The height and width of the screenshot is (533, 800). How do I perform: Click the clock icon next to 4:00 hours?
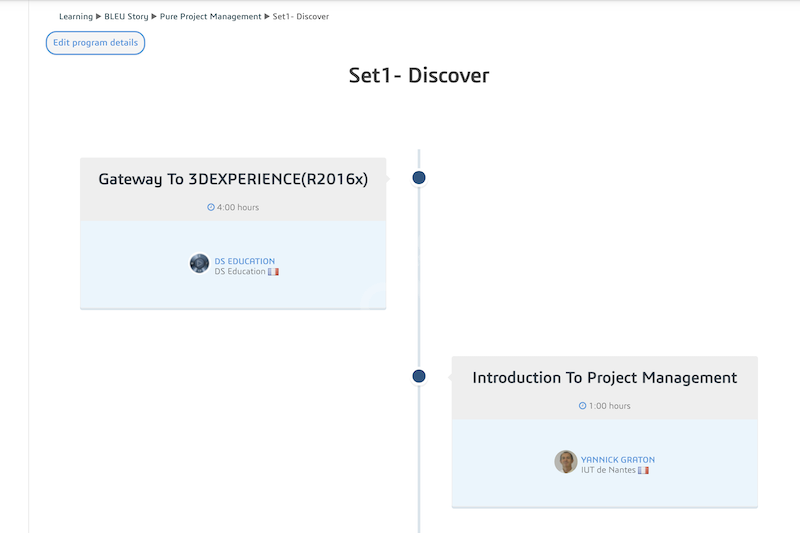click(211, 207)
